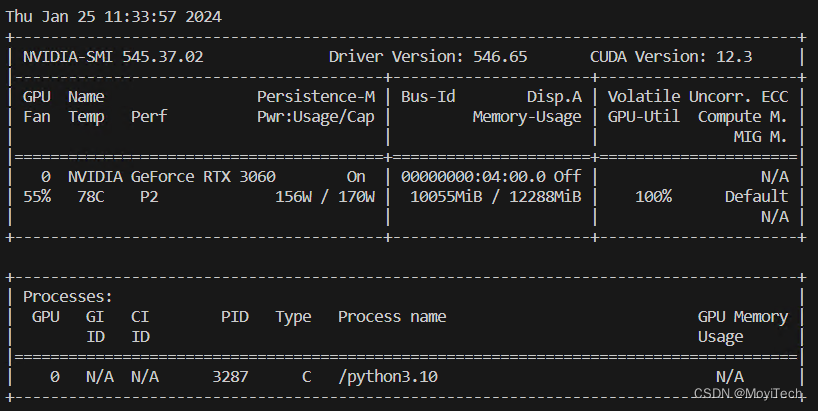
Task: Click the fan speed value 55%
Action: click(x=37, y=197)
